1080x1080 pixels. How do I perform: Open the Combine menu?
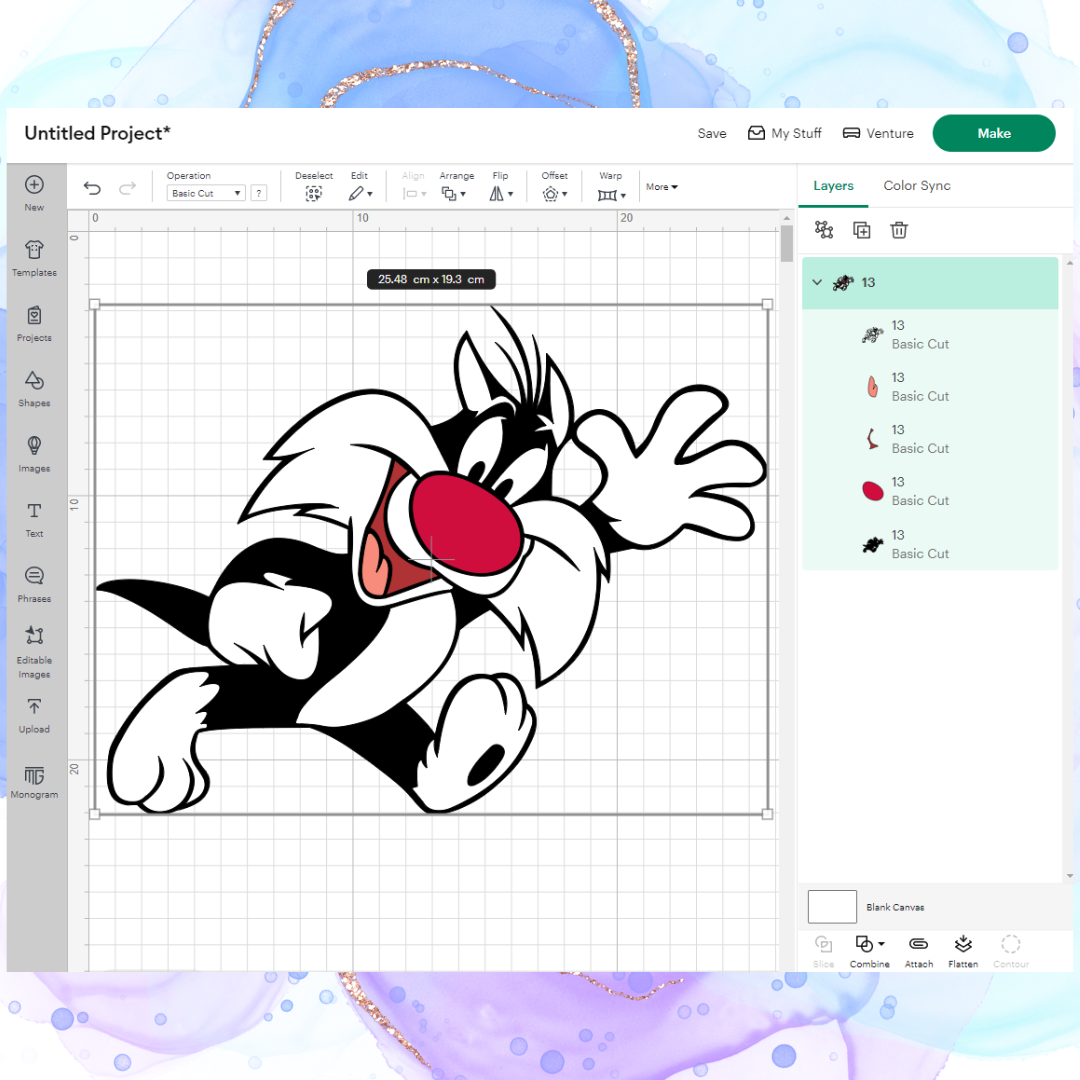[x=870, y=952]
